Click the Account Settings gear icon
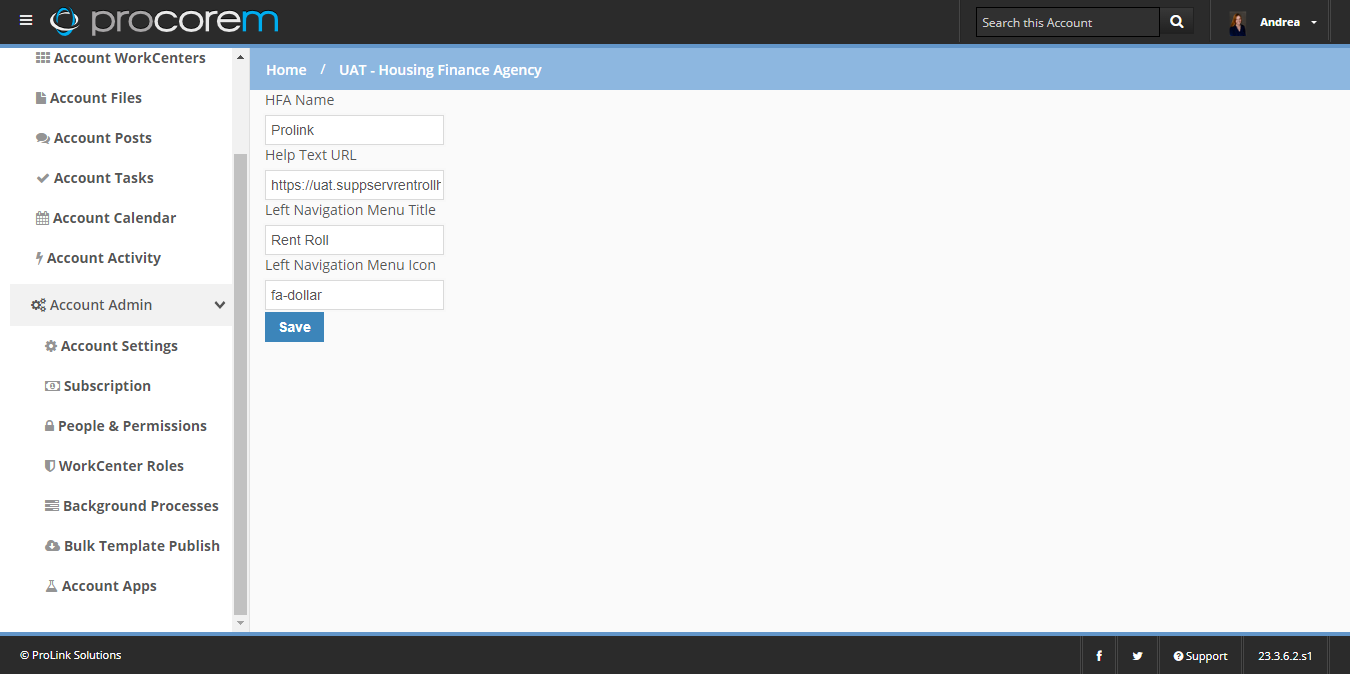The width and height of the screenshot is (1350, 674). [51, 346]
